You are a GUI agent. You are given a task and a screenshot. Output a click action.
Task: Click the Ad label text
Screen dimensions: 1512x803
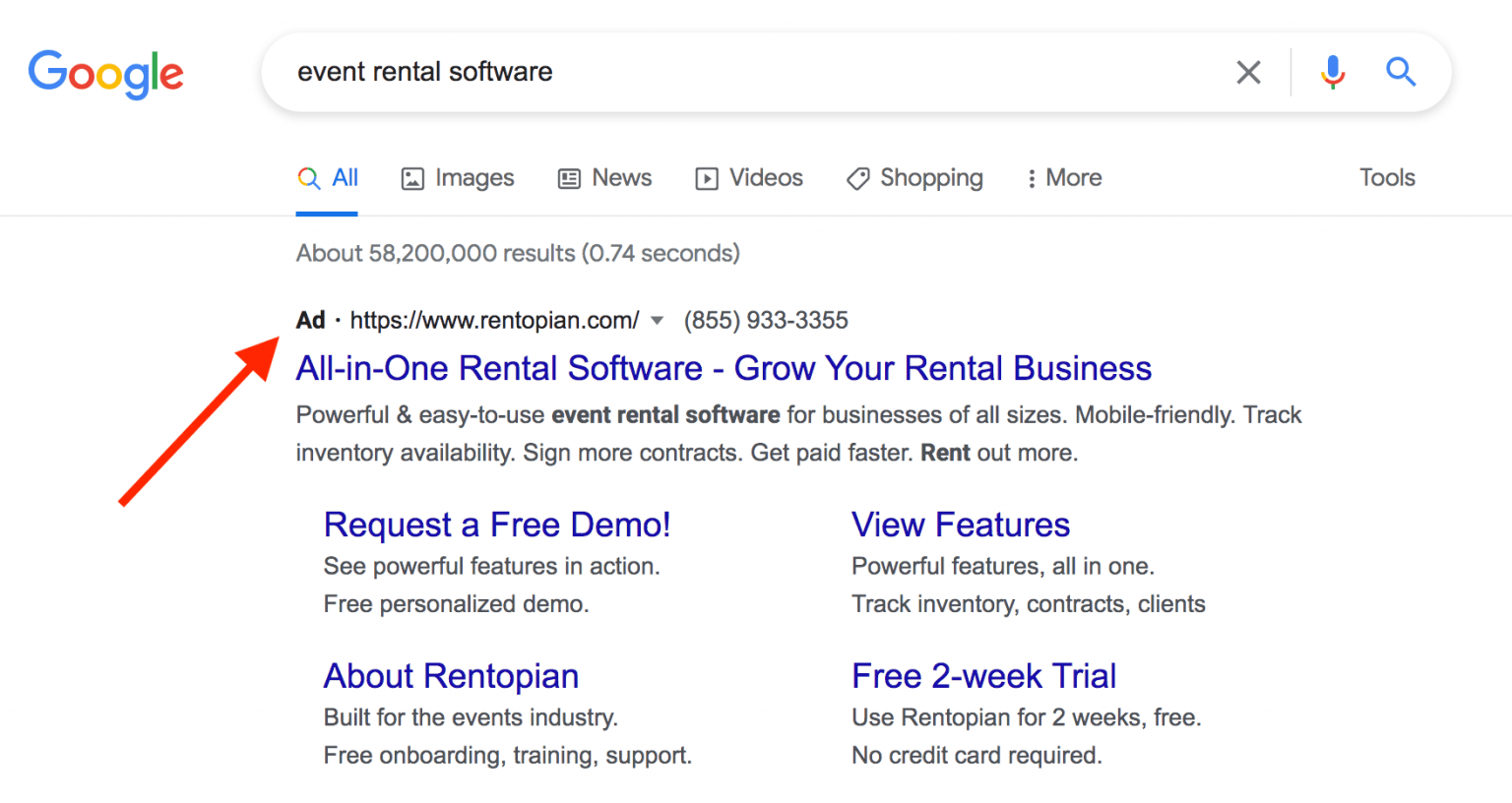311,321
